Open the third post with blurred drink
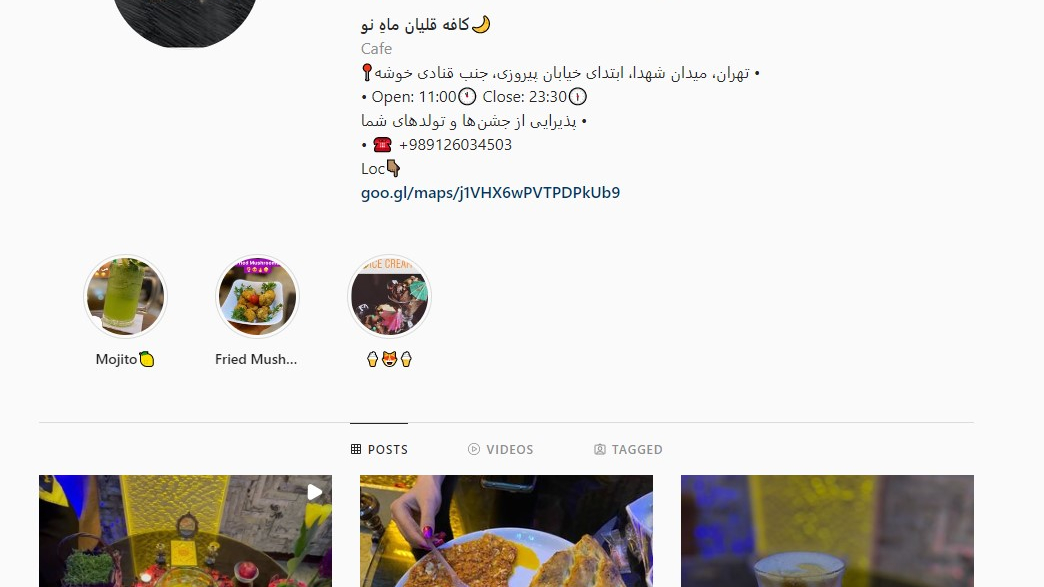 tap(827, 531)
